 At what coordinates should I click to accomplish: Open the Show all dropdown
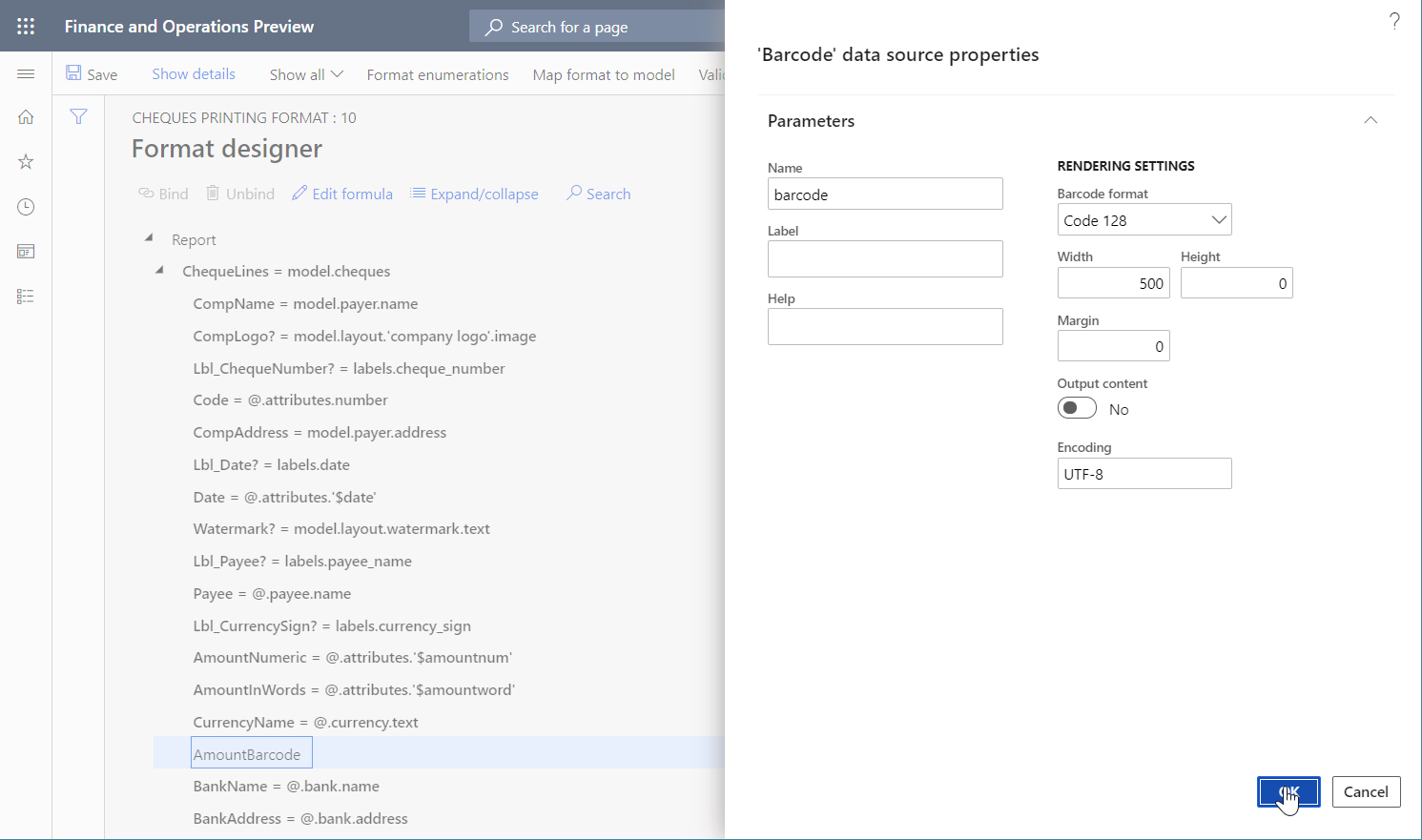(306, 74)
